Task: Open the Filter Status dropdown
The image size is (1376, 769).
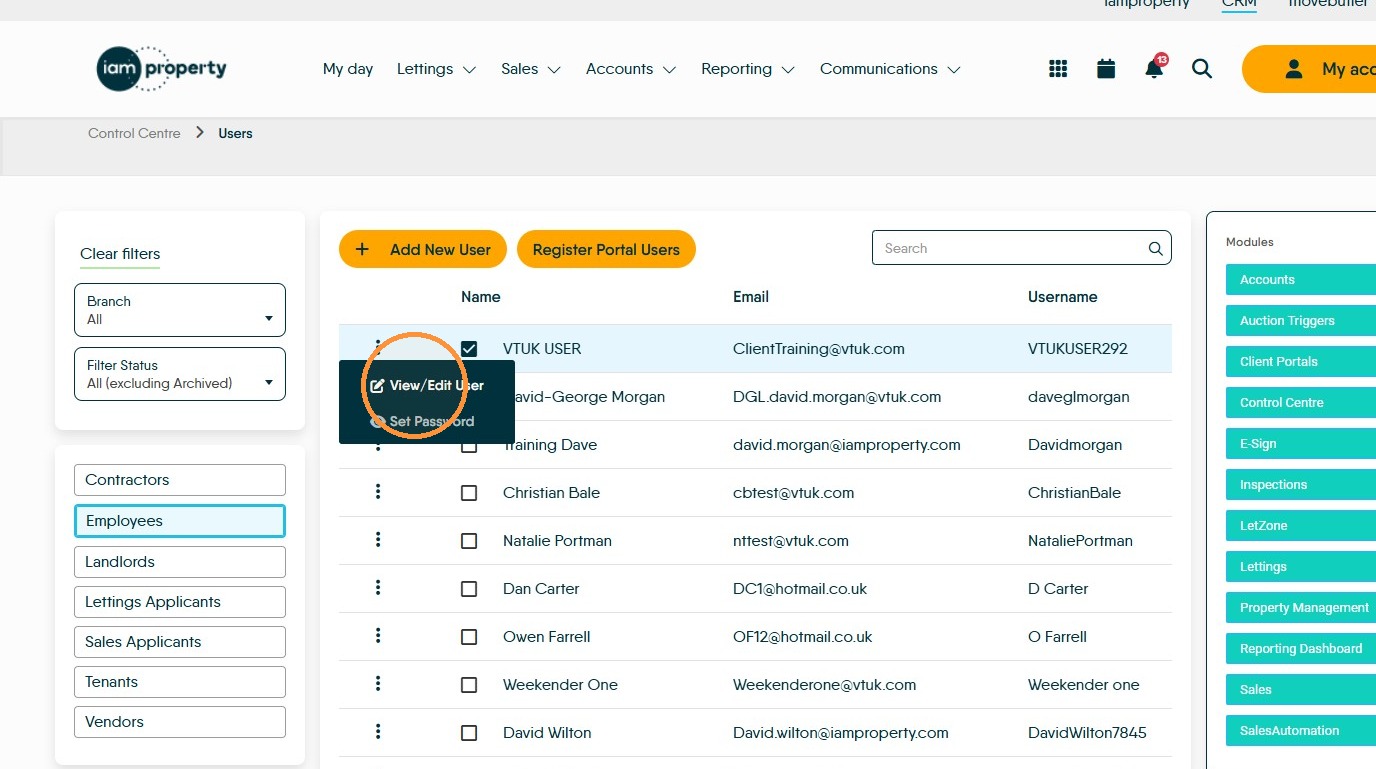Action: [x=180, y=374]
